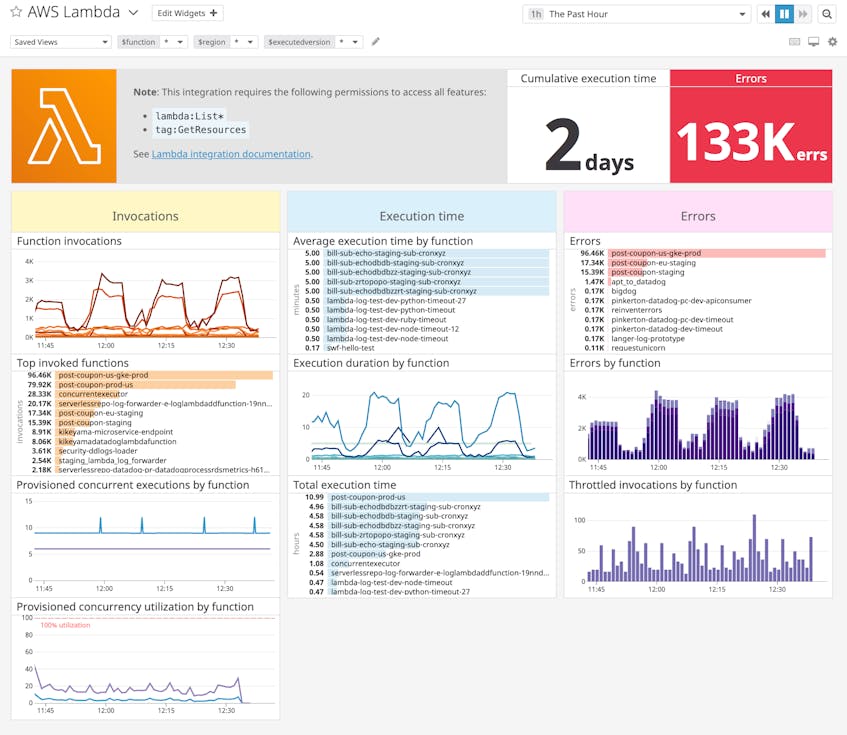The height and width of the screenshot is (735, 847).
Task: Open the chevron menu beside AWS Lambda title
Action: pyautogui.click(x=133, y=12)
